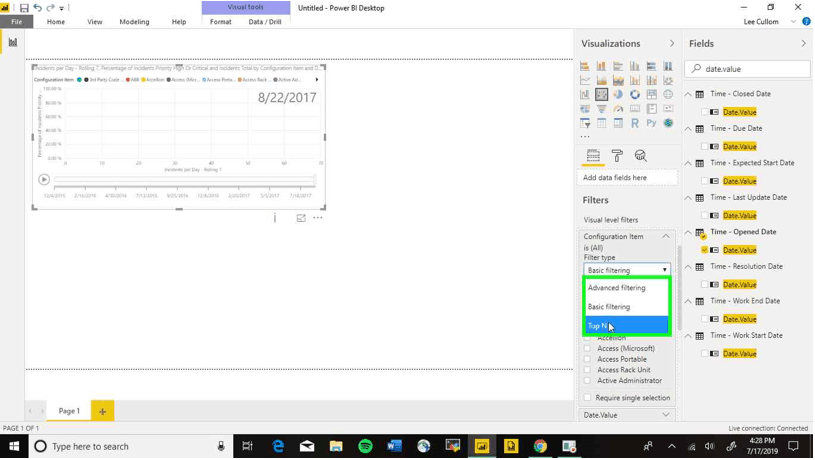Collapse the Time - Expected Start Date table
The height and width of the screenshot is (460, 815).
click(688, 163)
